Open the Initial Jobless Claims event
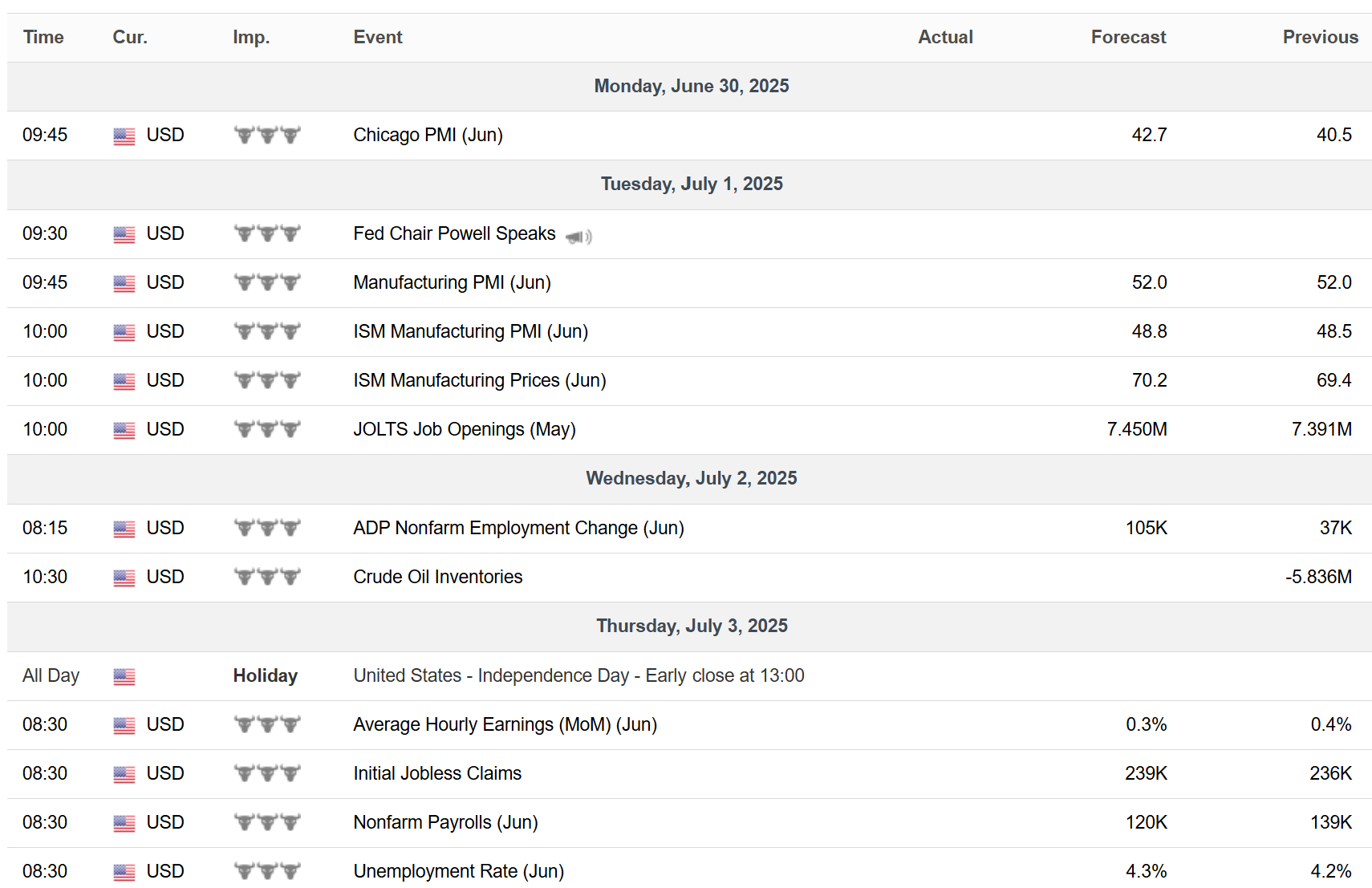This screenshot has width=1372, height=888. pyautogui.click(x=437, y=773)
